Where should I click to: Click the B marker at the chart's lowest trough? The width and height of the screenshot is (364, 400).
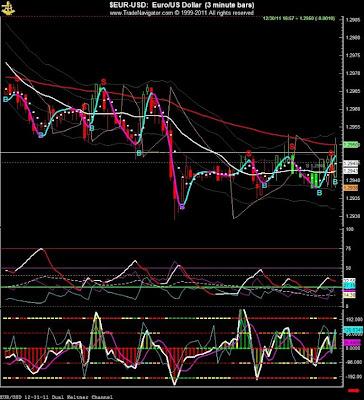coord(182,207)
